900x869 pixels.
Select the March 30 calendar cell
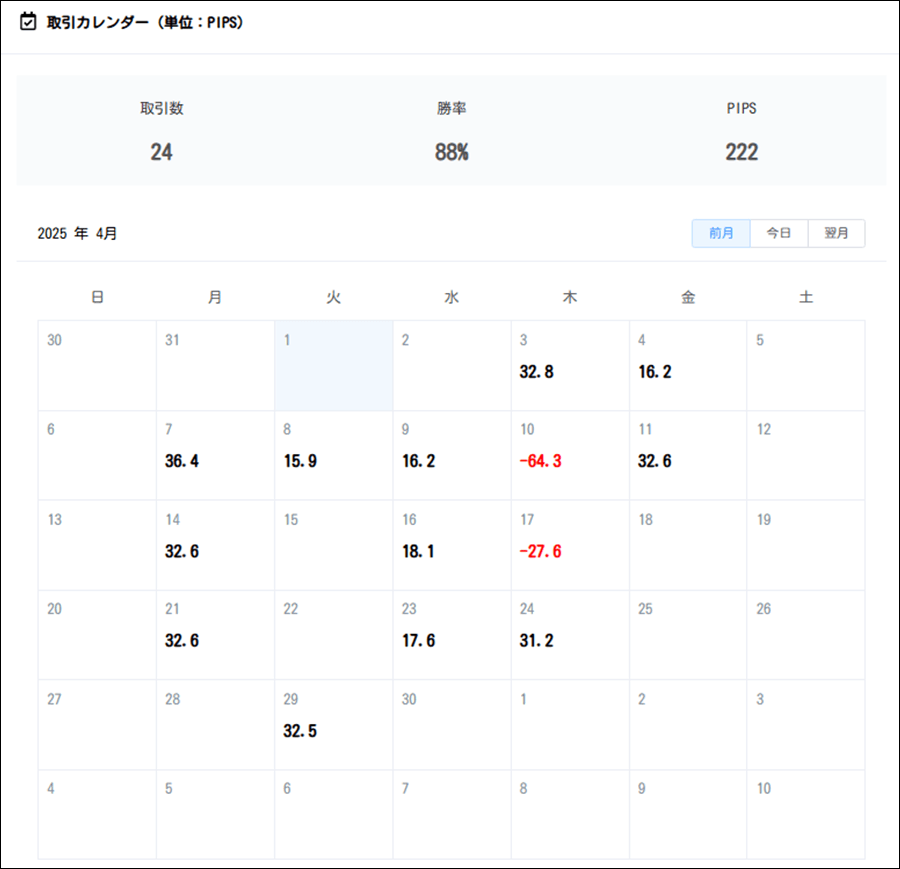click(x=97, y=366)
